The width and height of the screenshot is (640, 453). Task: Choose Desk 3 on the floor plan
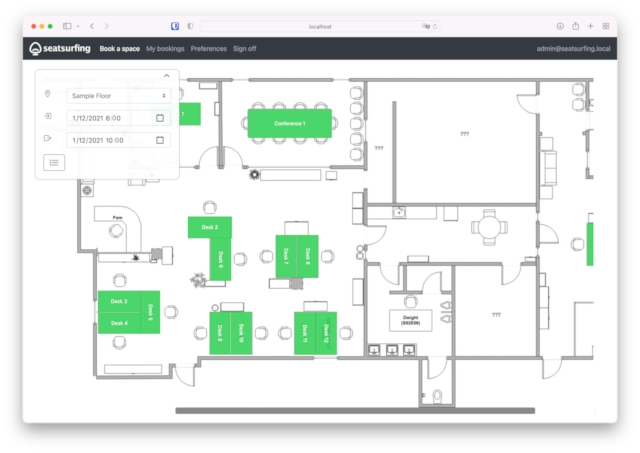[119, 301]
